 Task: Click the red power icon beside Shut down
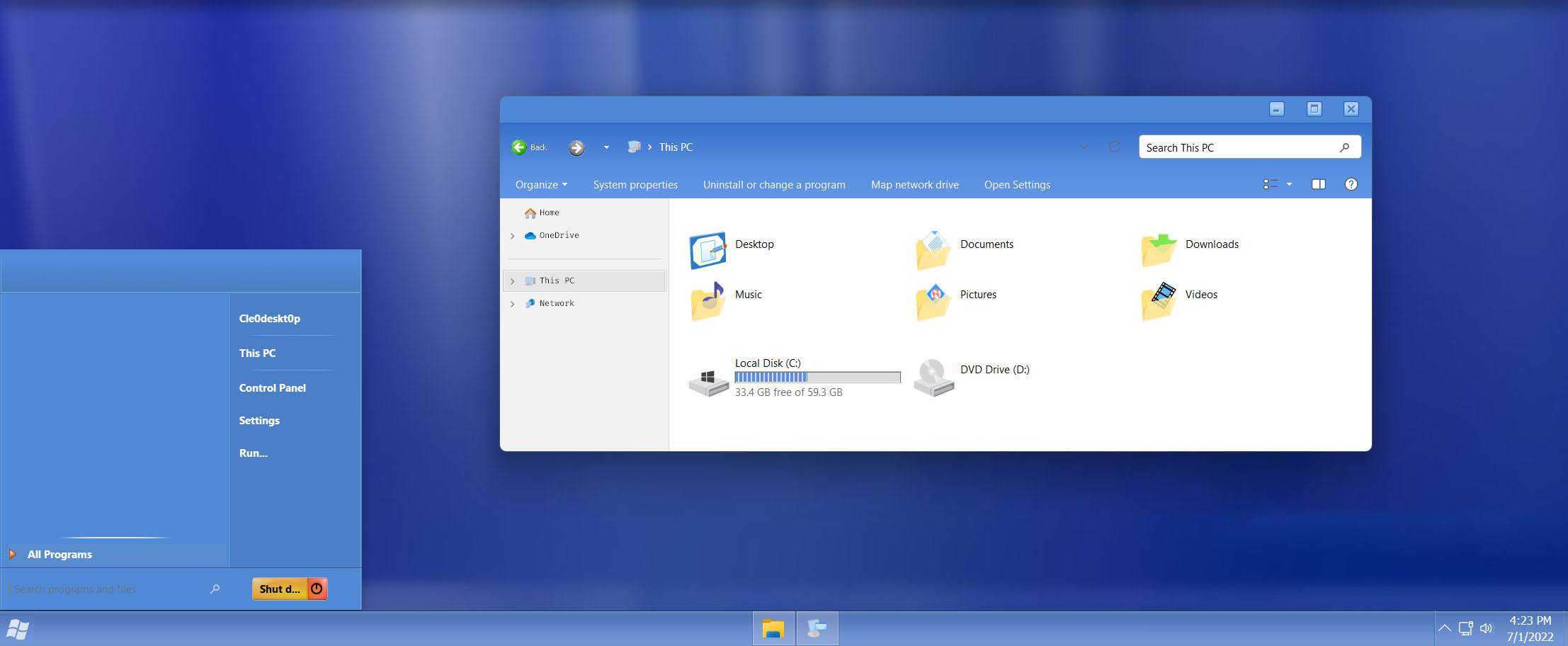pyautogui.click(x=317, y=589)
